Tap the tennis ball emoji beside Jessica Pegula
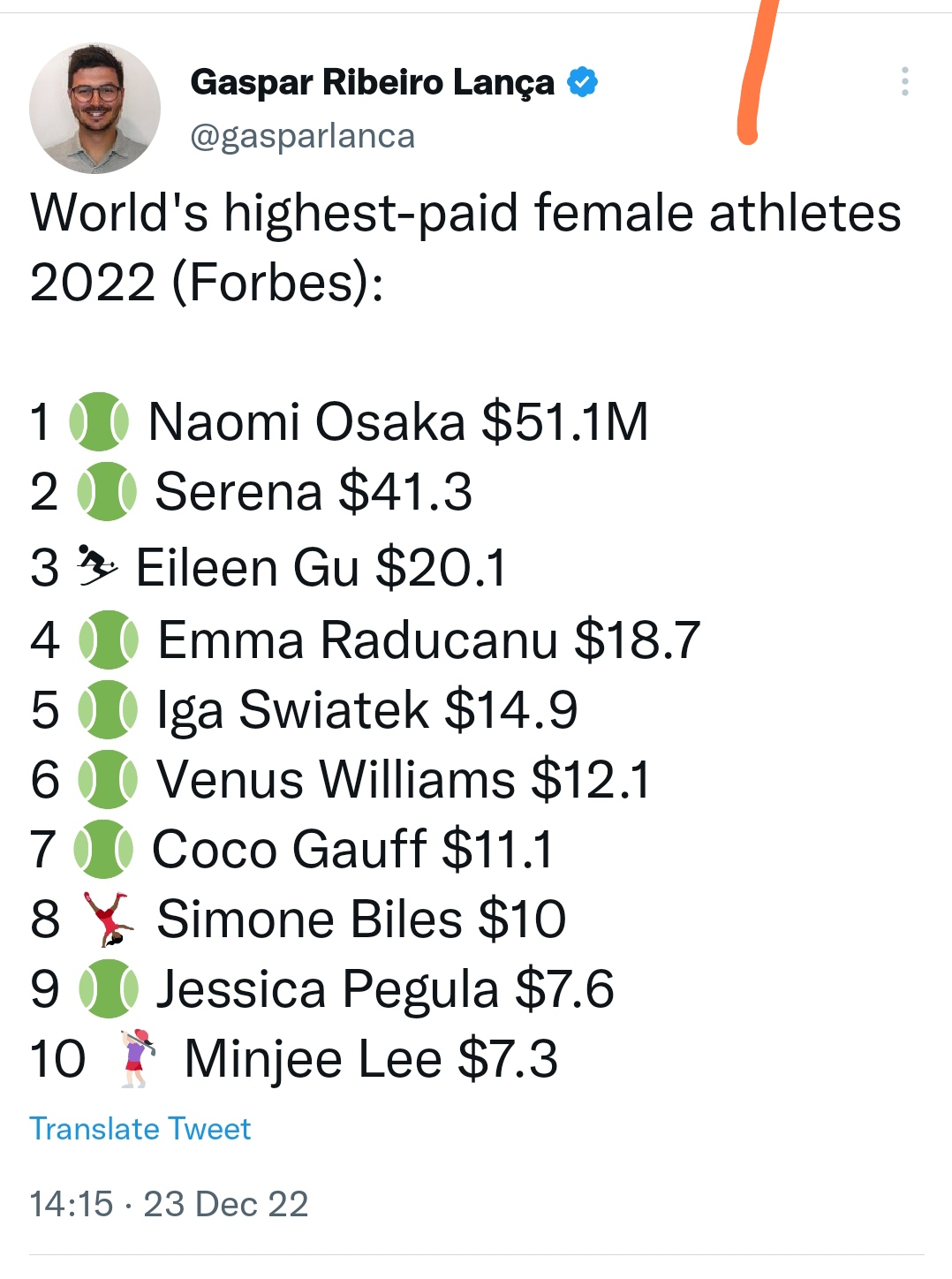The height and width of the screenshot is (1279, 952). tap(108, 988)
